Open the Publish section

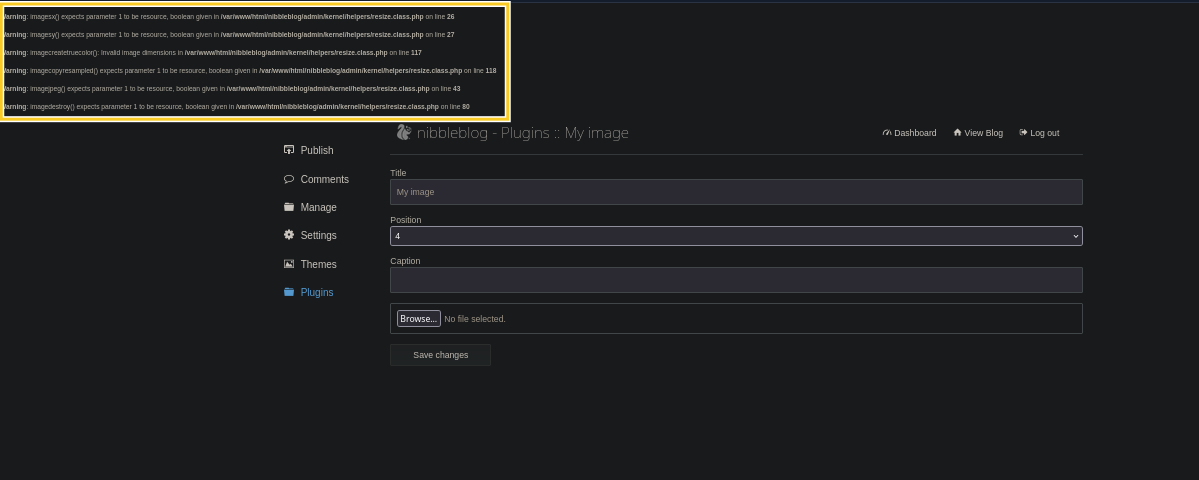(317, 151)
